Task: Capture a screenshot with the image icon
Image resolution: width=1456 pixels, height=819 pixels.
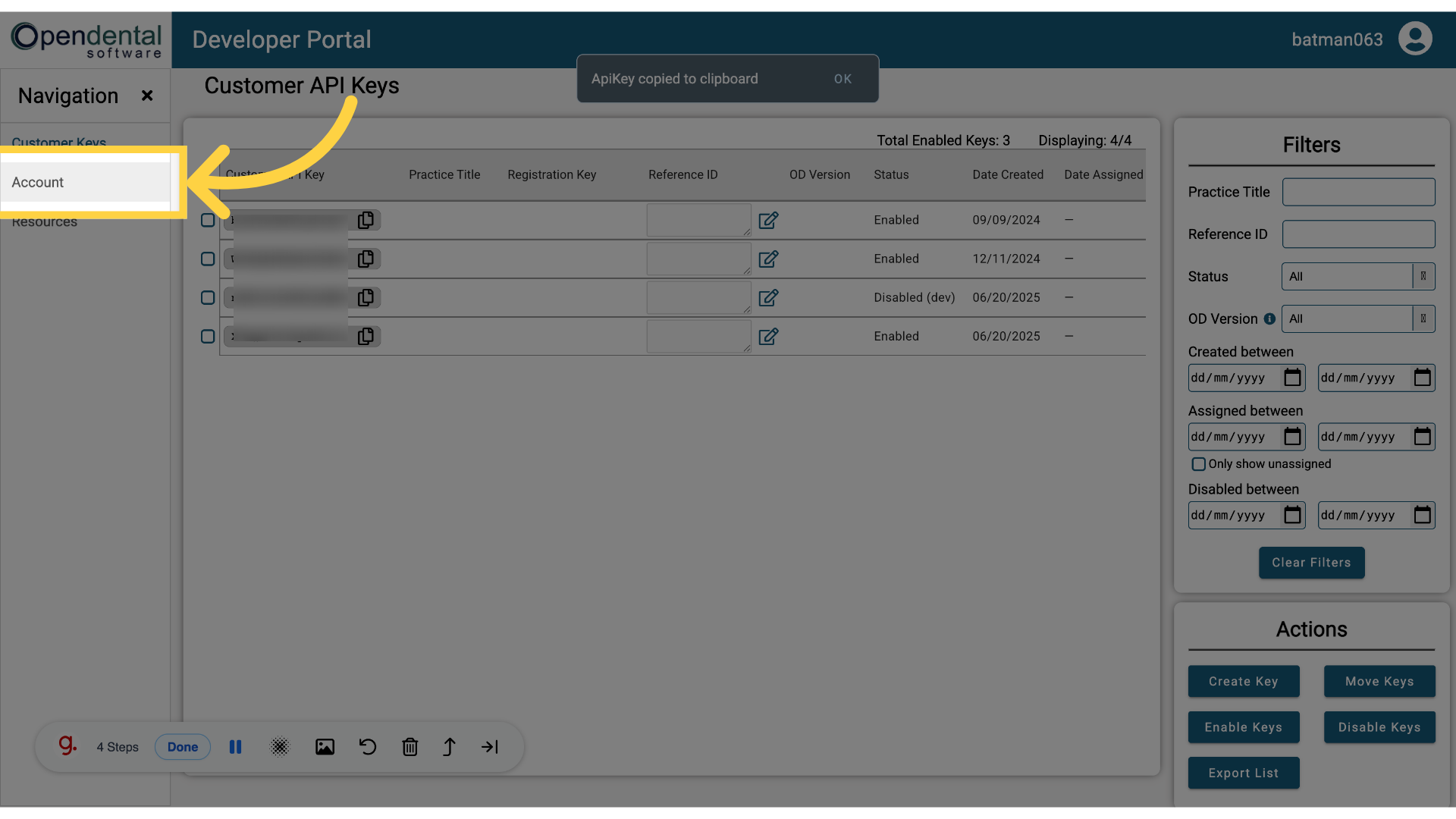Action: pyautogui.click(x=325, y=747)
